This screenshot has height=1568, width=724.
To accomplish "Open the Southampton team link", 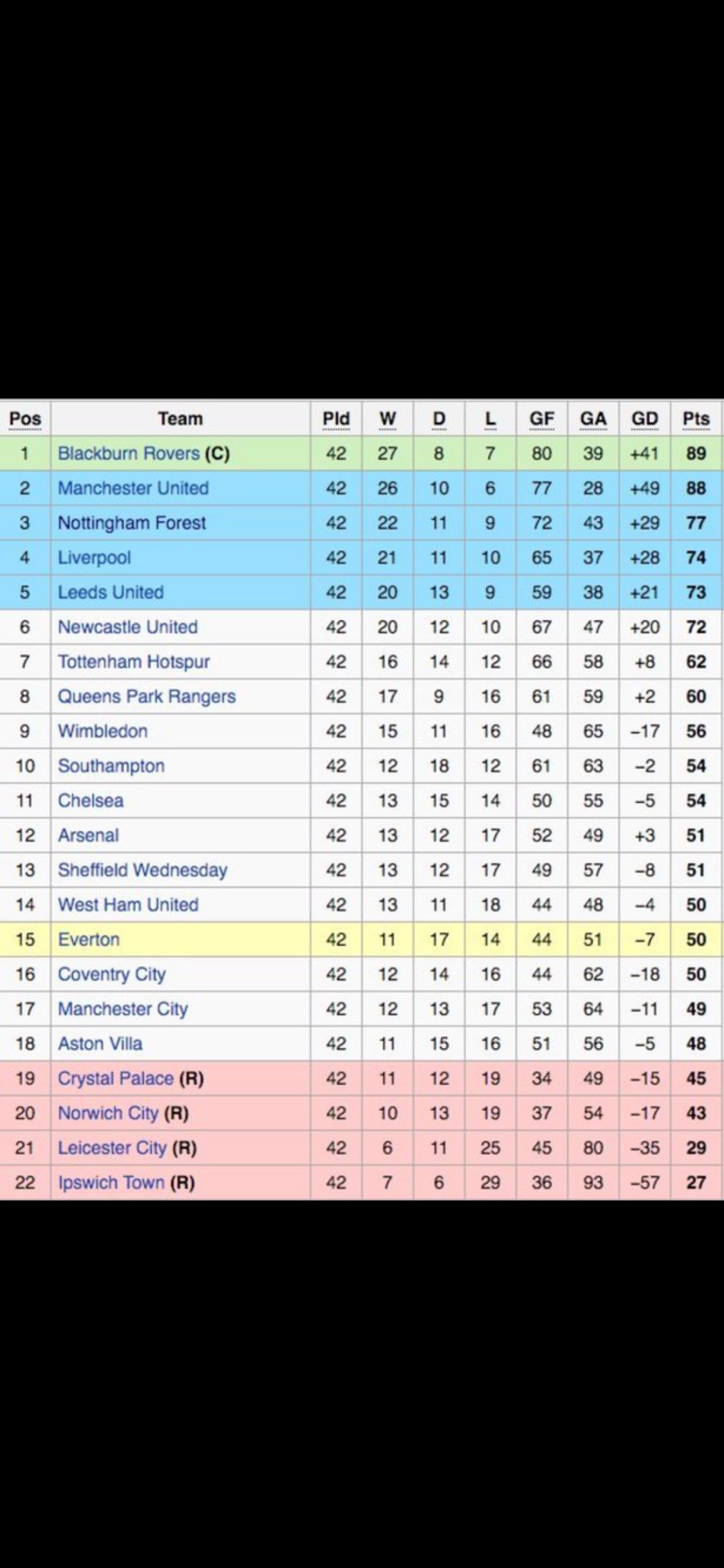I will click(111, 766).
